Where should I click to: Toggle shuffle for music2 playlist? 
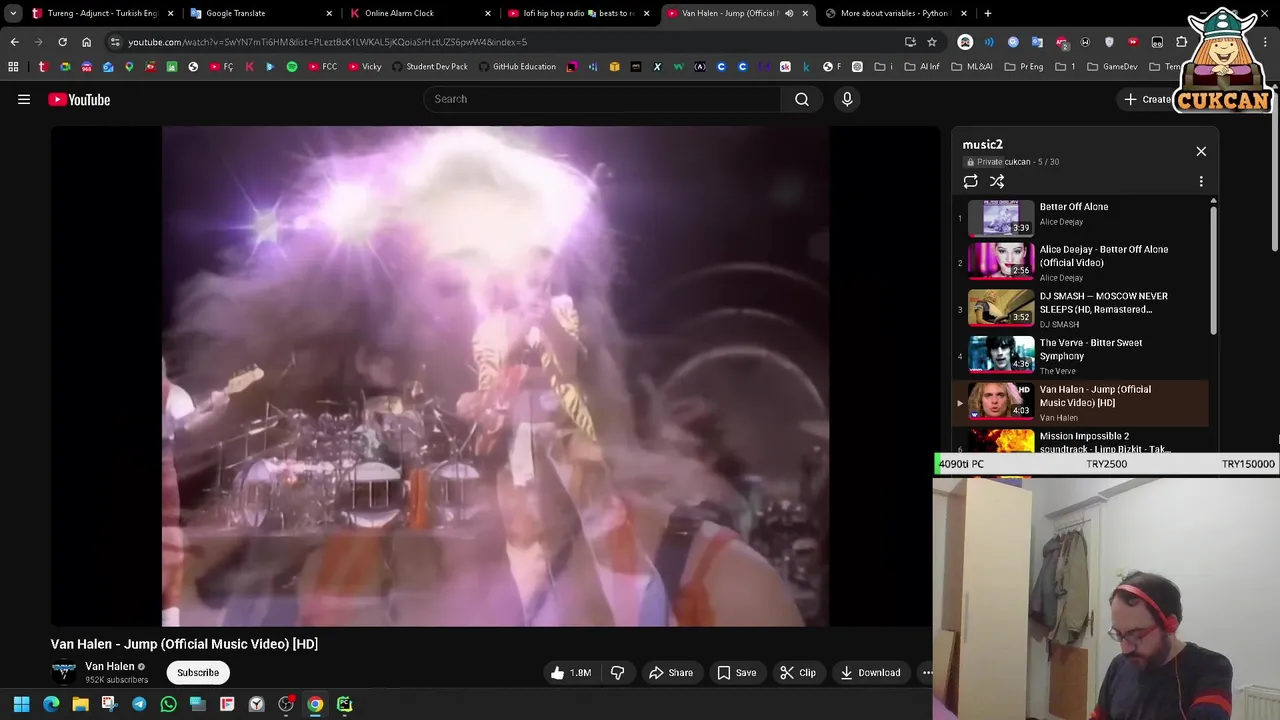pyautogui.click(x=997, y=181)
